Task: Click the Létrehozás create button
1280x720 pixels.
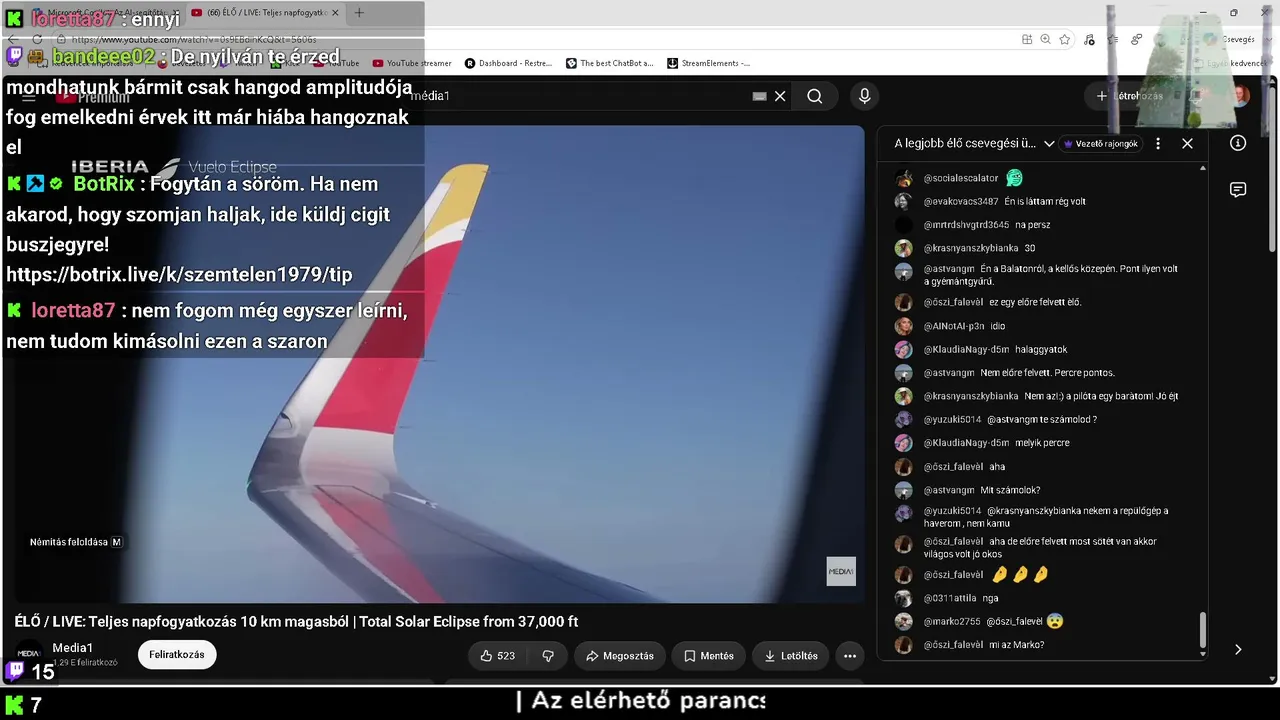Action: click(1130, 96)
